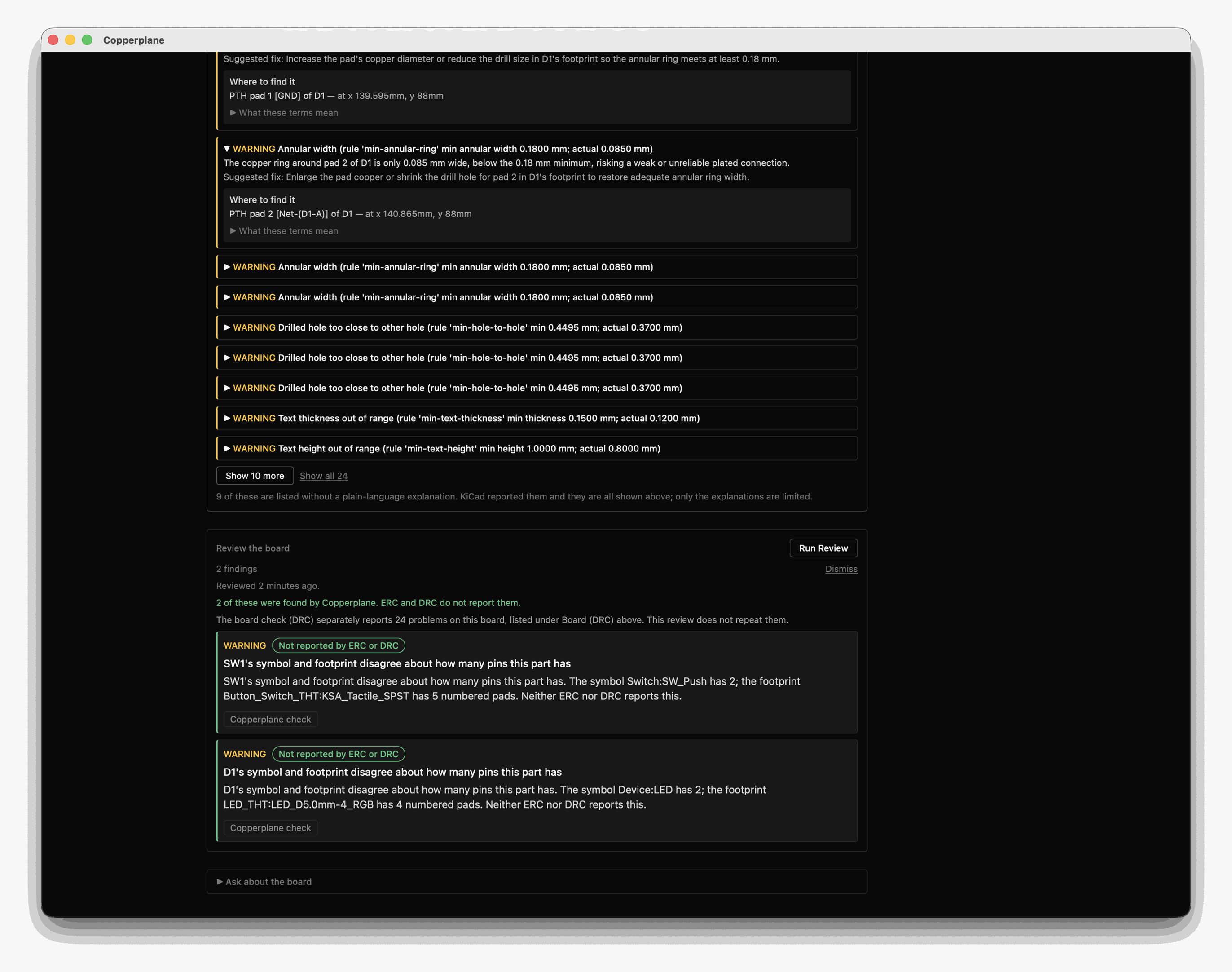The image size is (1232, 972).
Task: Open the Show all 24 link
Action: coord(324,476)
